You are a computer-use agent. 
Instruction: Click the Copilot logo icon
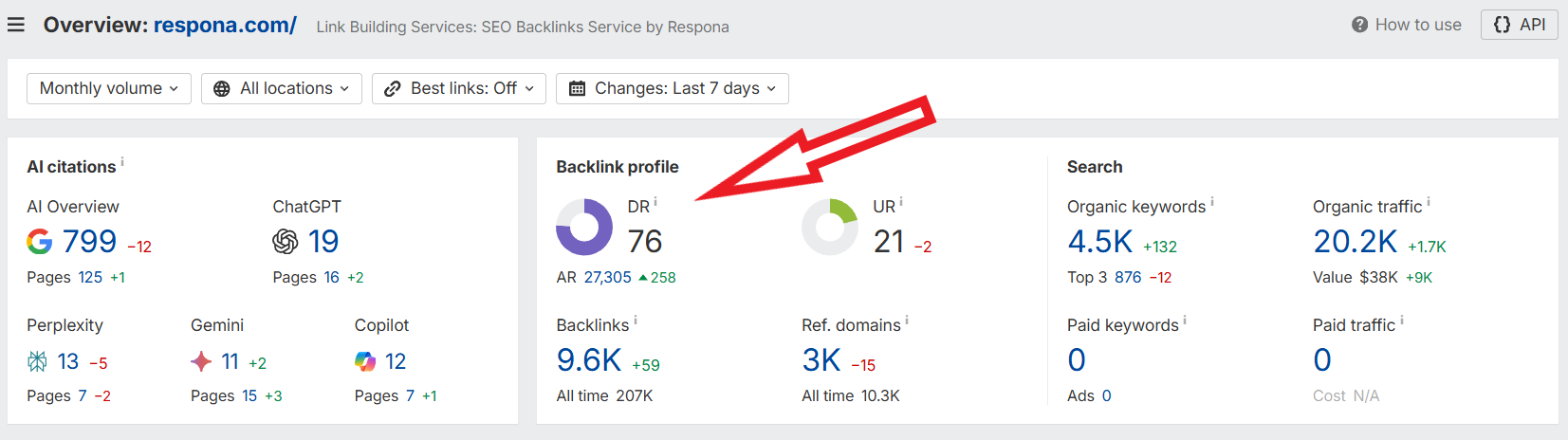pyautogui.click(x=365, y=361)
